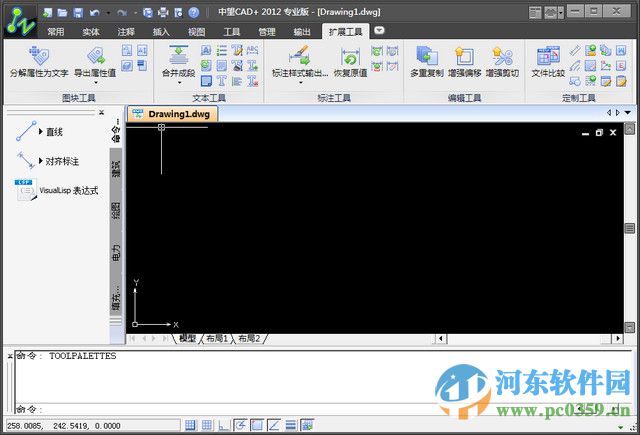Click the 恢复原值 tool
The image size is (640, 435).
(350, 61)
